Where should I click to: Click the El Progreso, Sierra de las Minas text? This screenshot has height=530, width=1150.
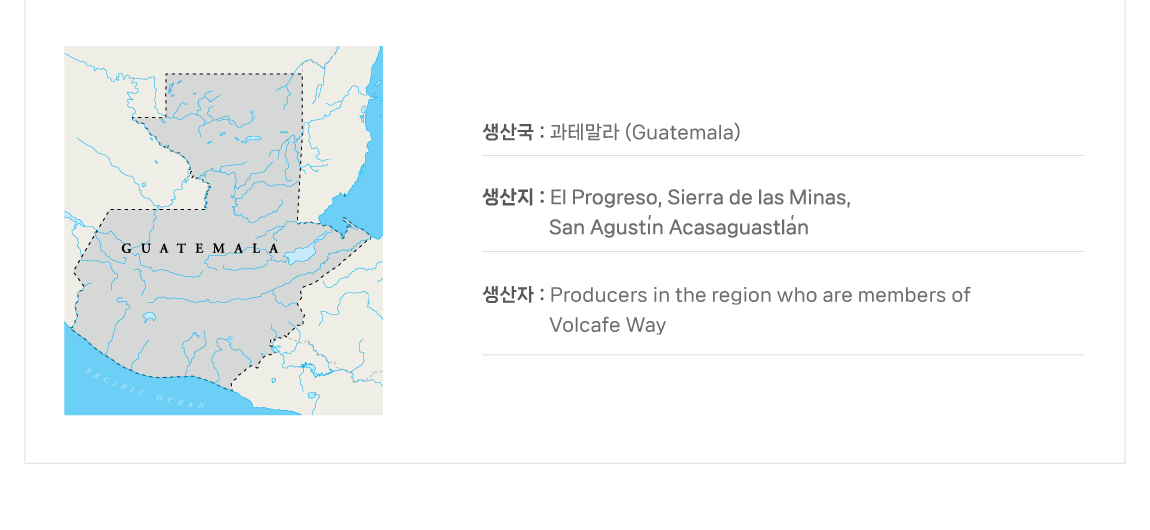tap(700, 197)
